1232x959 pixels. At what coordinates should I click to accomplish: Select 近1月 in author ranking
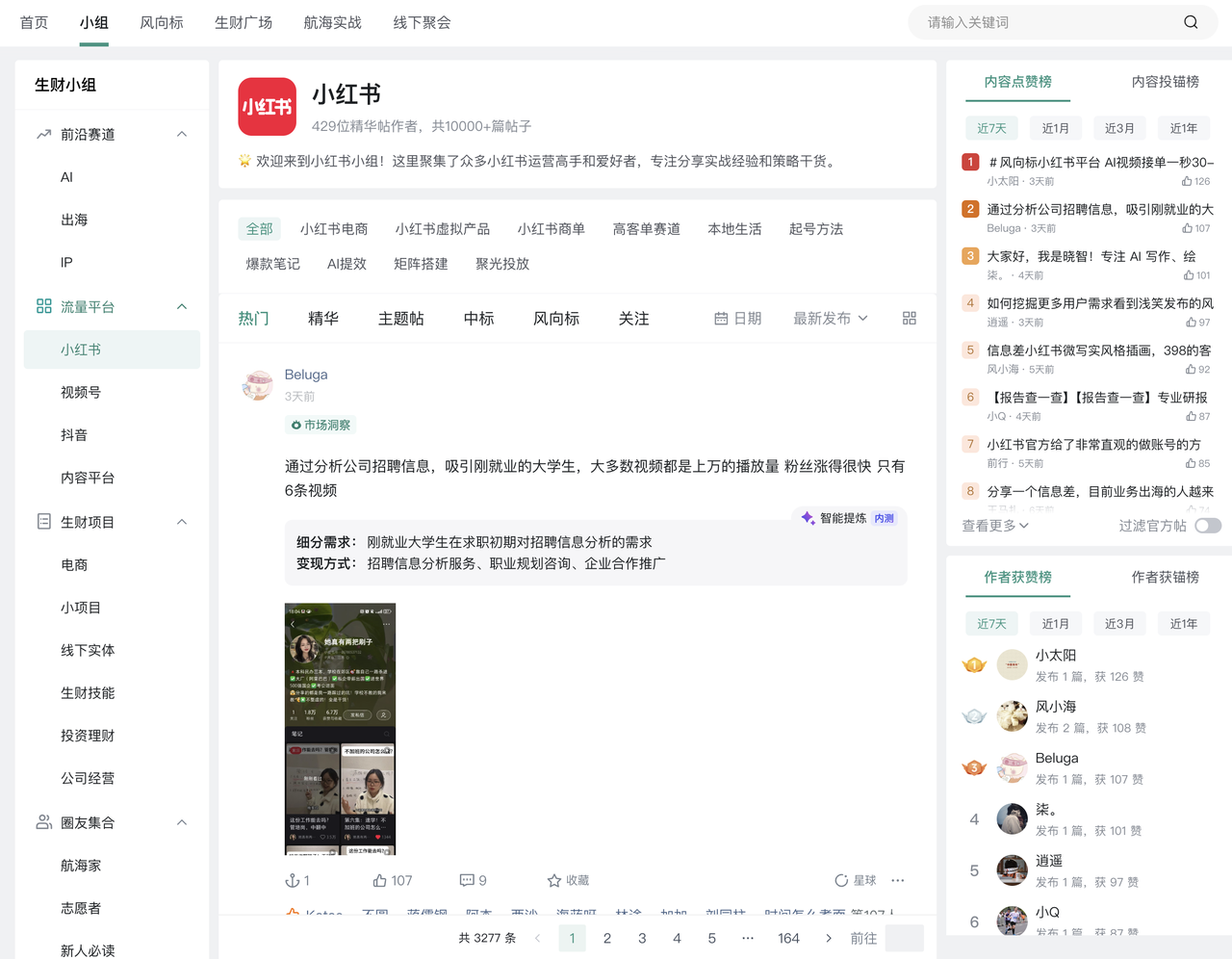[1056, 624]
